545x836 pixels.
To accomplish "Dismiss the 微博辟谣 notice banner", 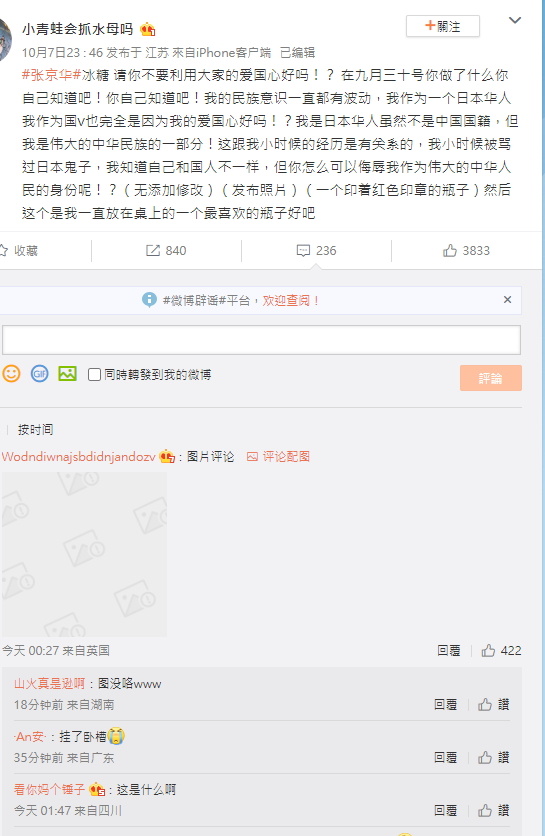I will [507, 300].
